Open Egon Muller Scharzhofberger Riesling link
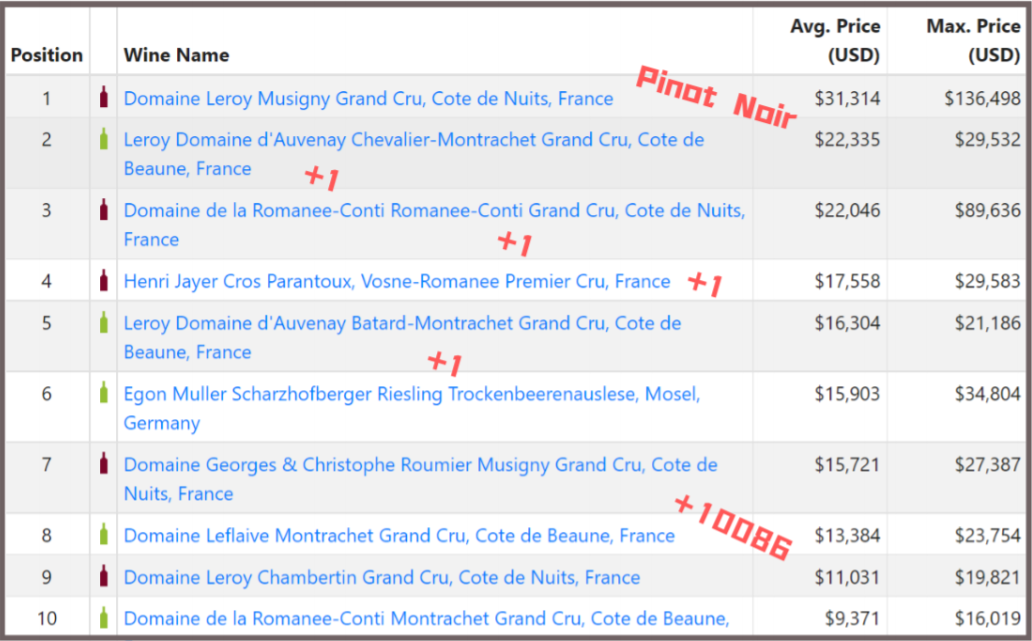 [411, 395]
